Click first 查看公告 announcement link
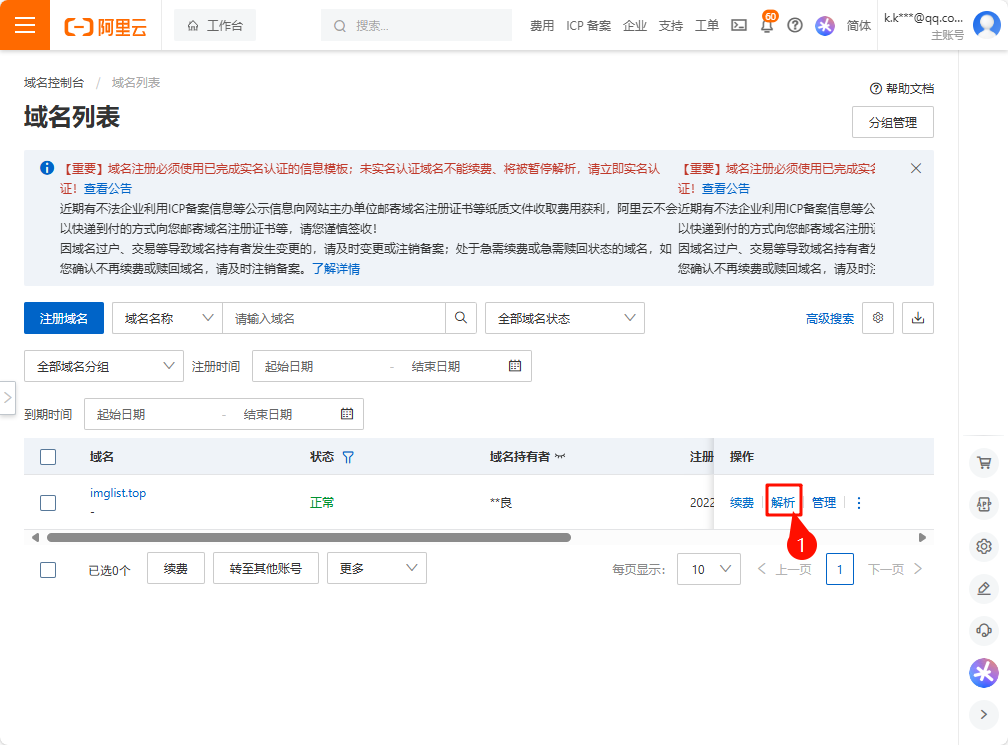This screenshot has width=1008, height=745. 108,188
